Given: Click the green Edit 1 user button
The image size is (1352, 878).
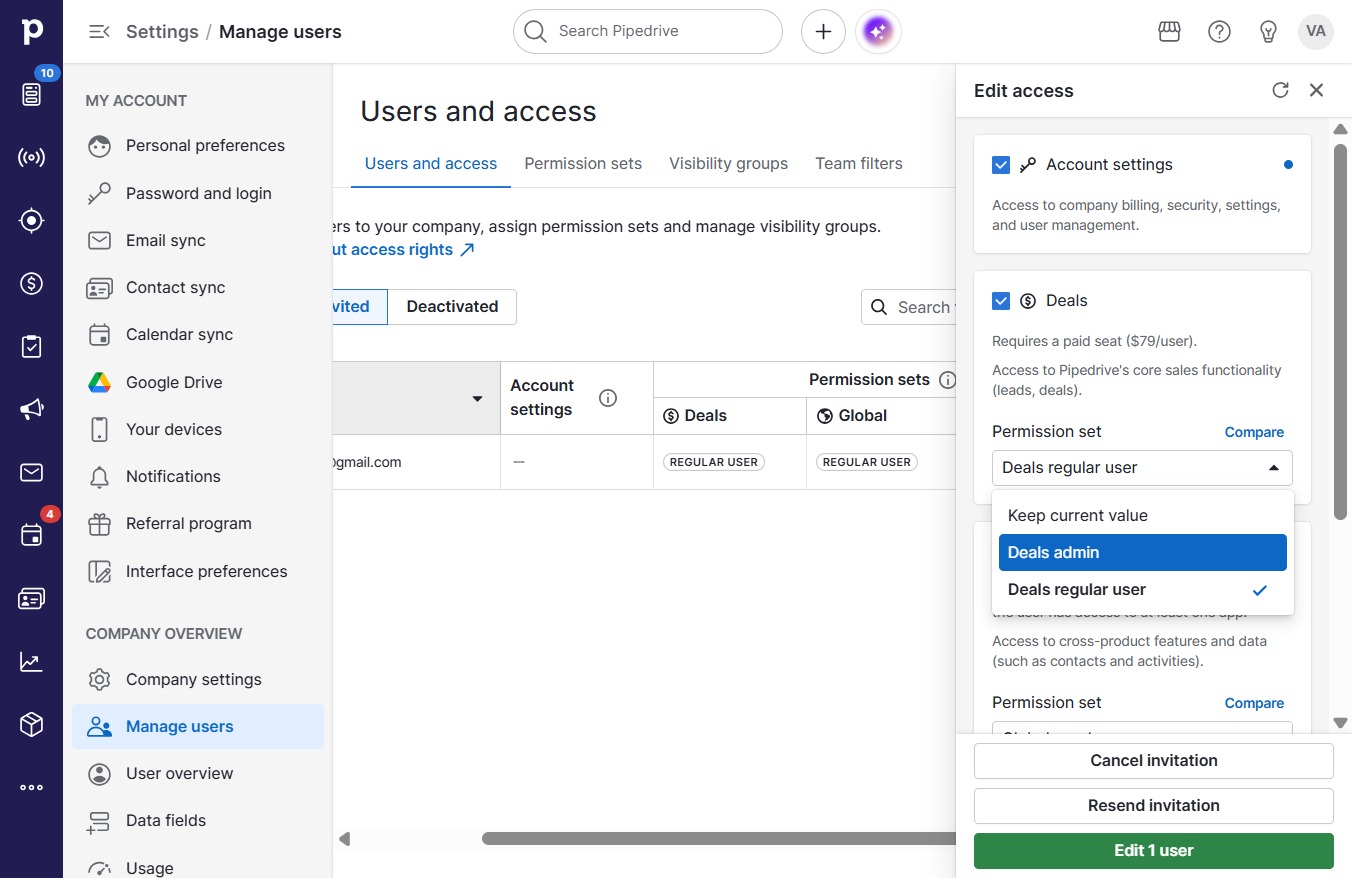Looking at the screenshot, I should point(1154,851).
